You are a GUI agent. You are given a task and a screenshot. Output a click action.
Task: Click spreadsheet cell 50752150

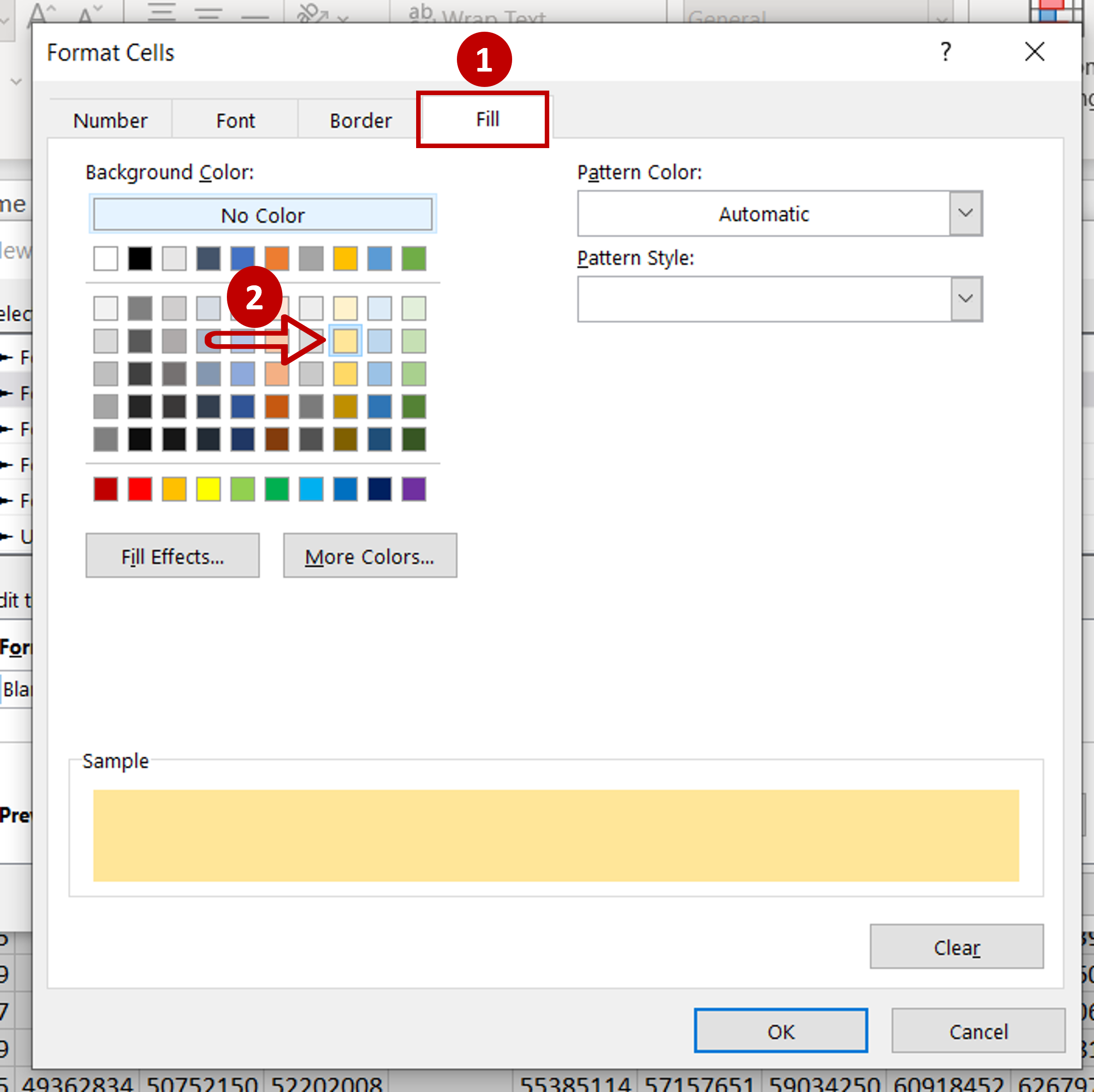point(202,1082)
